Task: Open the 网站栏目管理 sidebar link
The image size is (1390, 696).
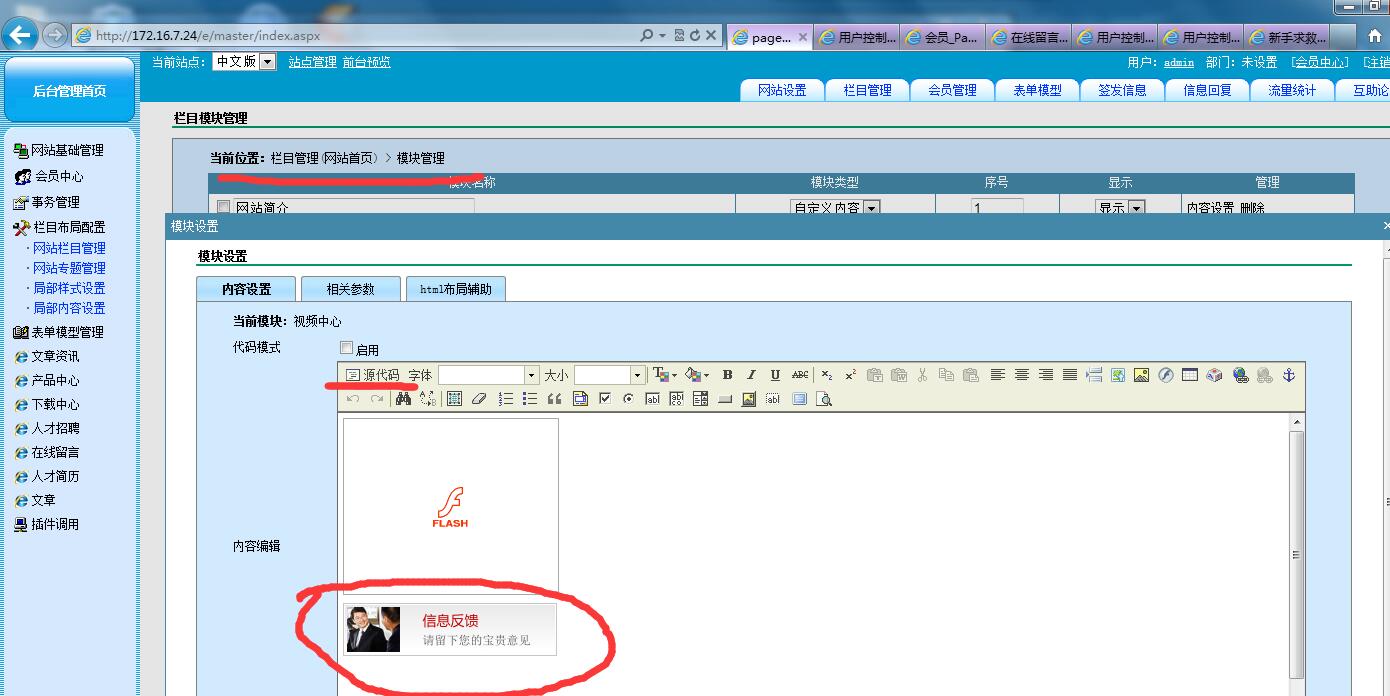Action: (69, 248)
